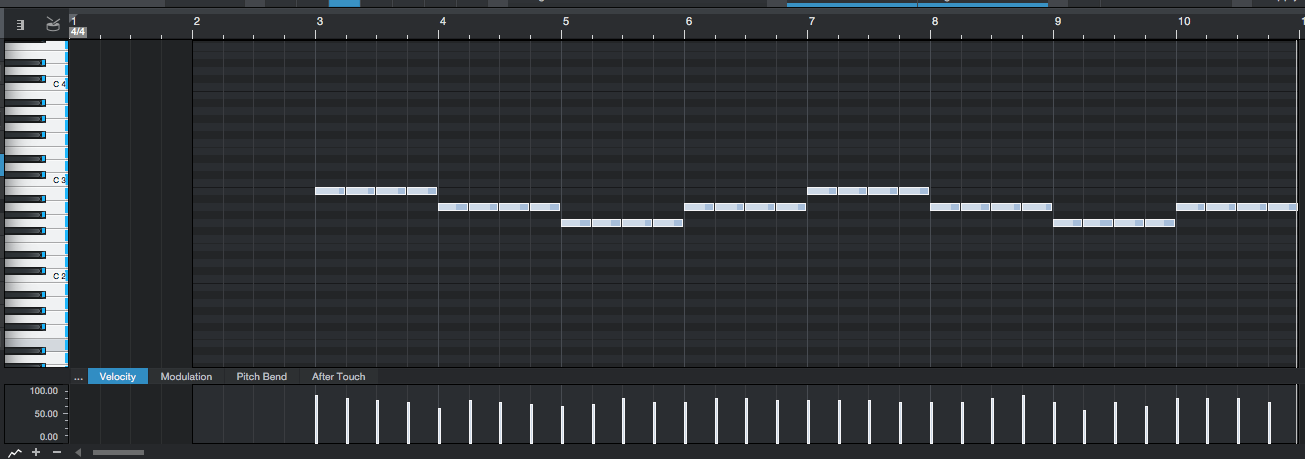The height and width of the screenshot is (459, 1305).
Task: Jump to bar 3 on the ruler
Action: click(x=319, y=21)
